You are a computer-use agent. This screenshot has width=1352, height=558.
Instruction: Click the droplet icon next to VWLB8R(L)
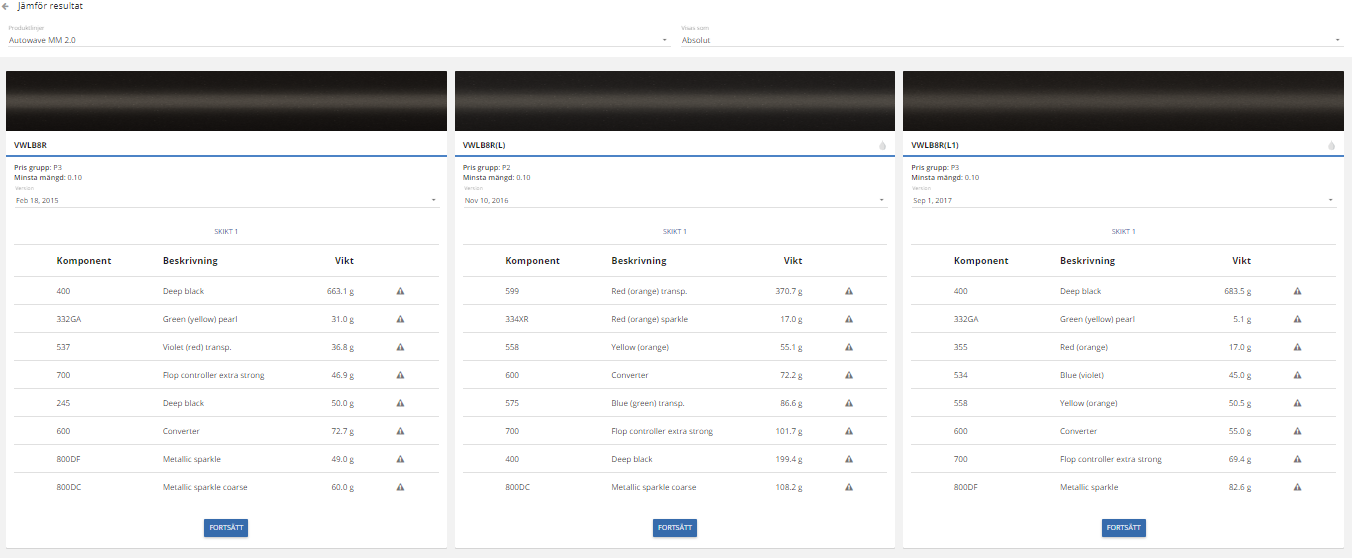click(883, 145)
